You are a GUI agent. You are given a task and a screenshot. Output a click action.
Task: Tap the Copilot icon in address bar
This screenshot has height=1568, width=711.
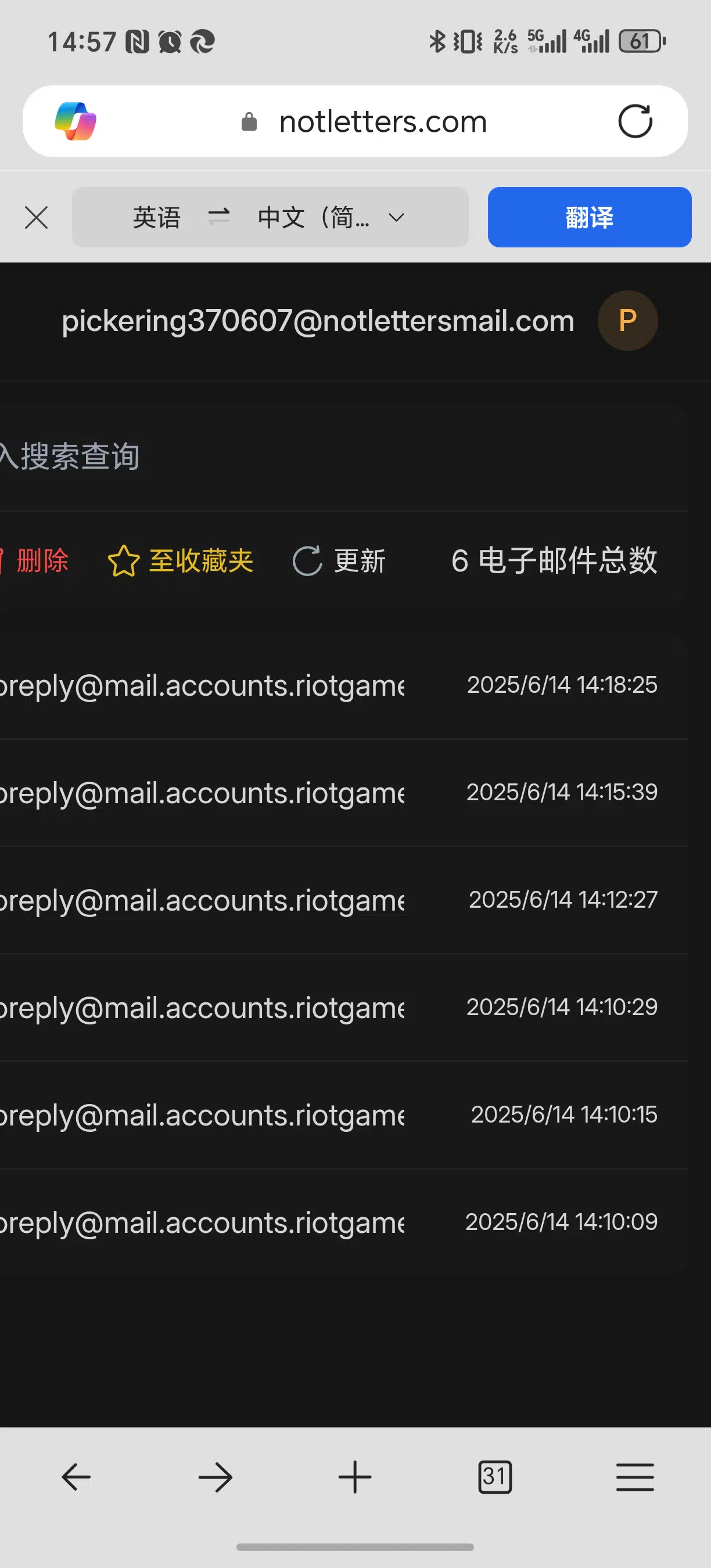(x=76, y=121)
